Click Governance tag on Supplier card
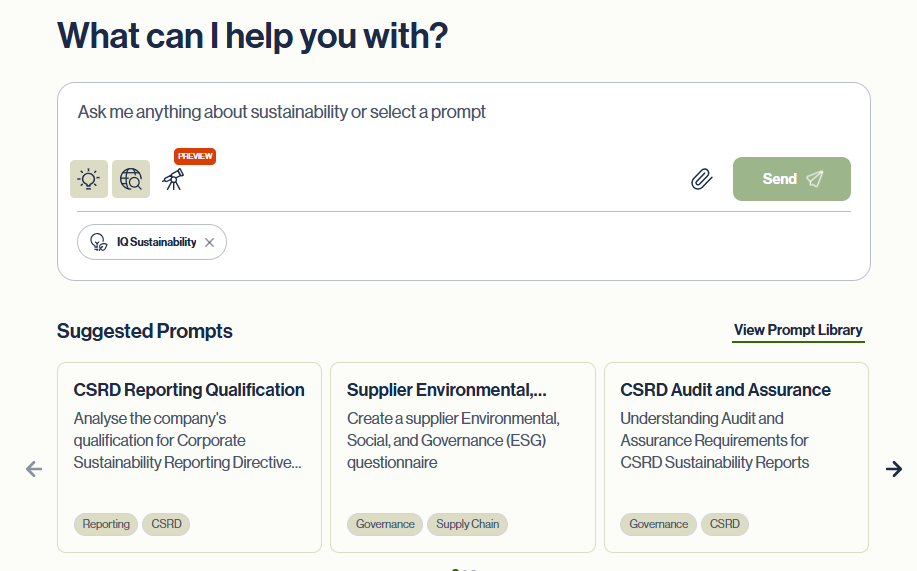Screen dimensions: 917x571 (385, 524)
